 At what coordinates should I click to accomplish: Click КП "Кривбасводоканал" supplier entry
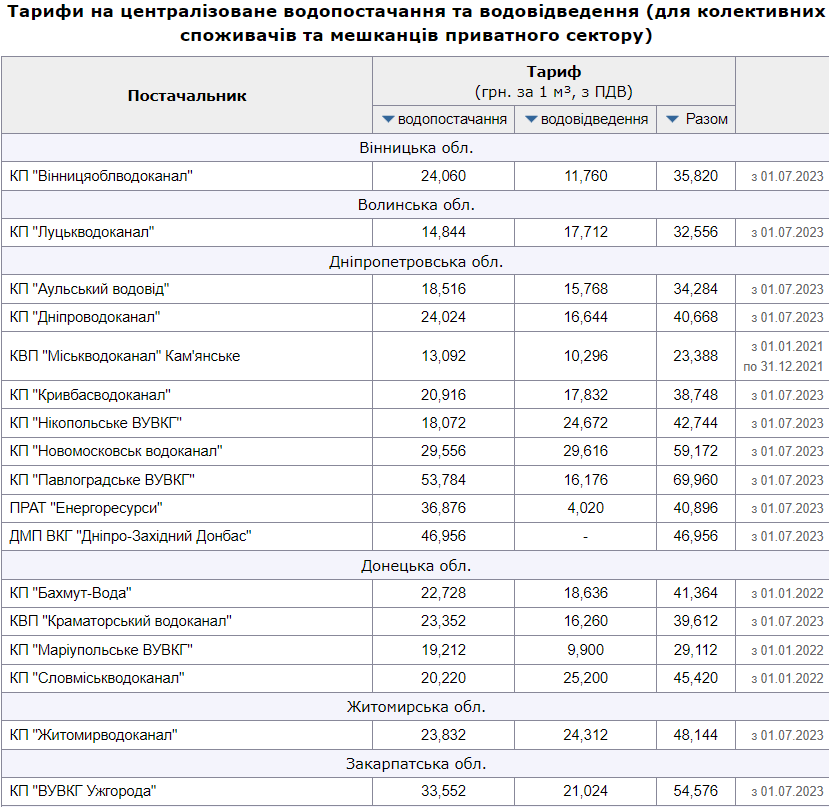click(x=91, y=395)
